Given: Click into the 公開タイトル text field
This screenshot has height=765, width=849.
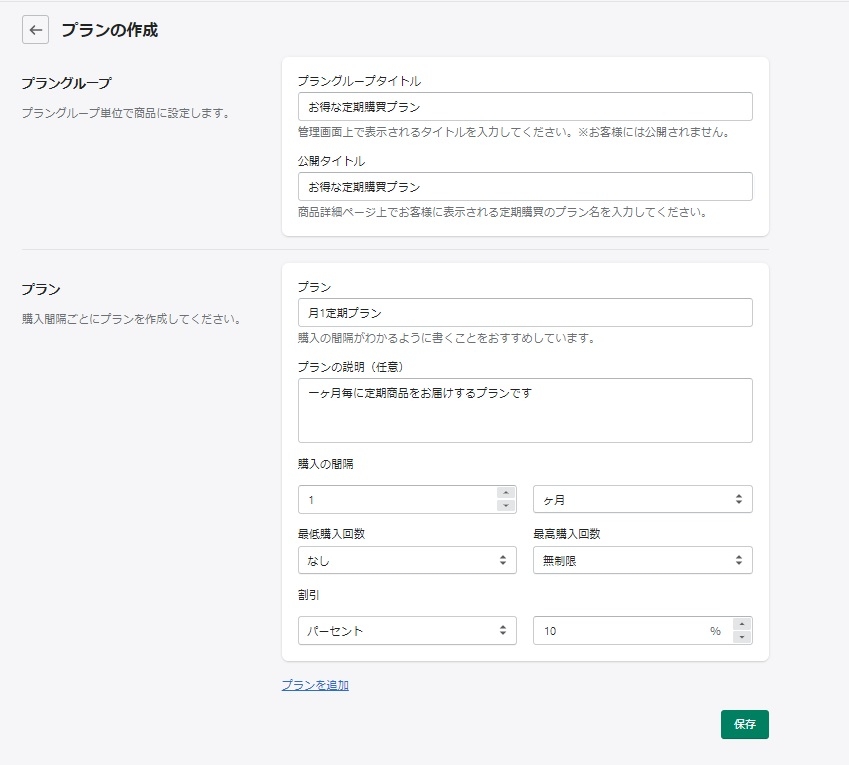Looking at the screenshot, I should pos(524,186).
